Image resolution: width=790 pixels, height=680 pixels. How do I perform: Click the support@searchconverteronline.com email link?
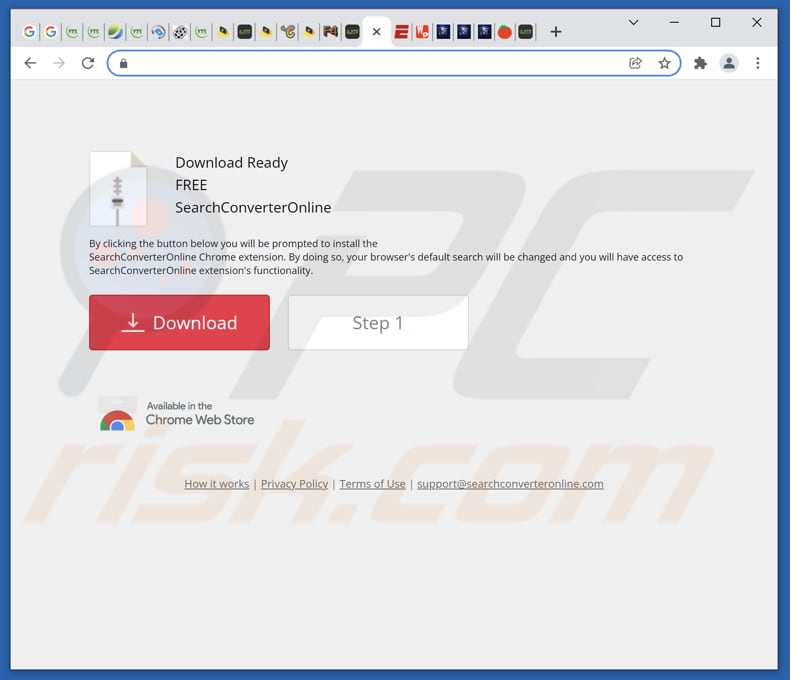510,484
